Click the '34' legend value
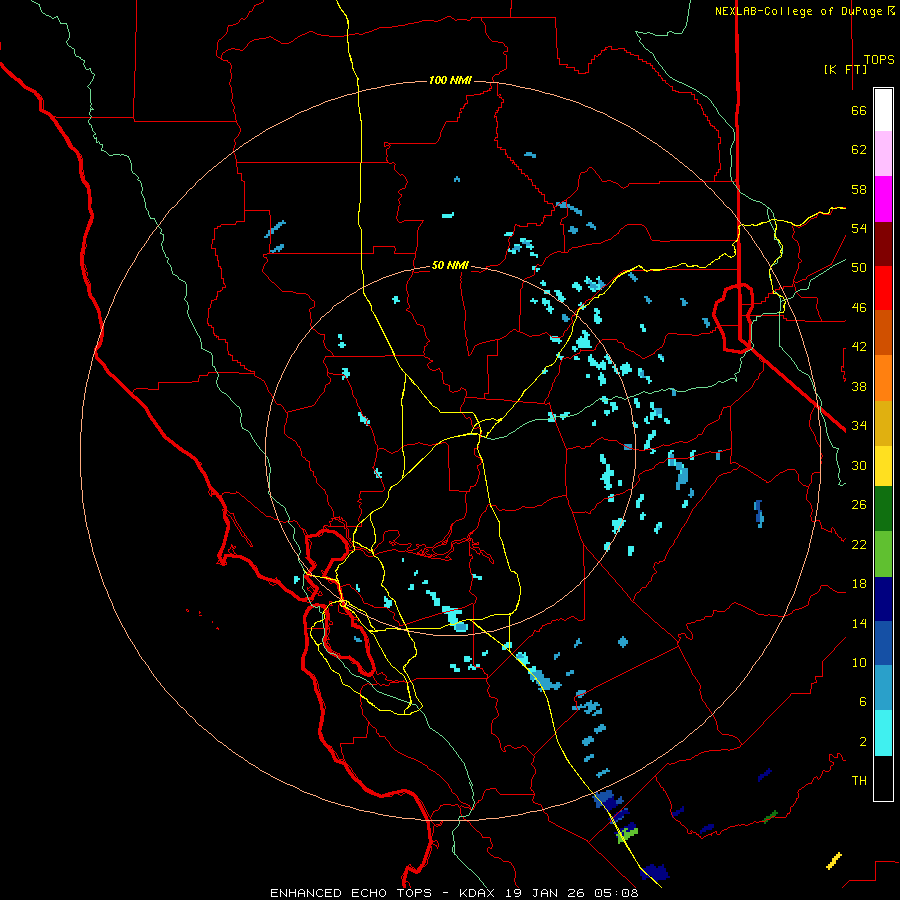The height and width of the screenshot is (900, 900). 859,426
